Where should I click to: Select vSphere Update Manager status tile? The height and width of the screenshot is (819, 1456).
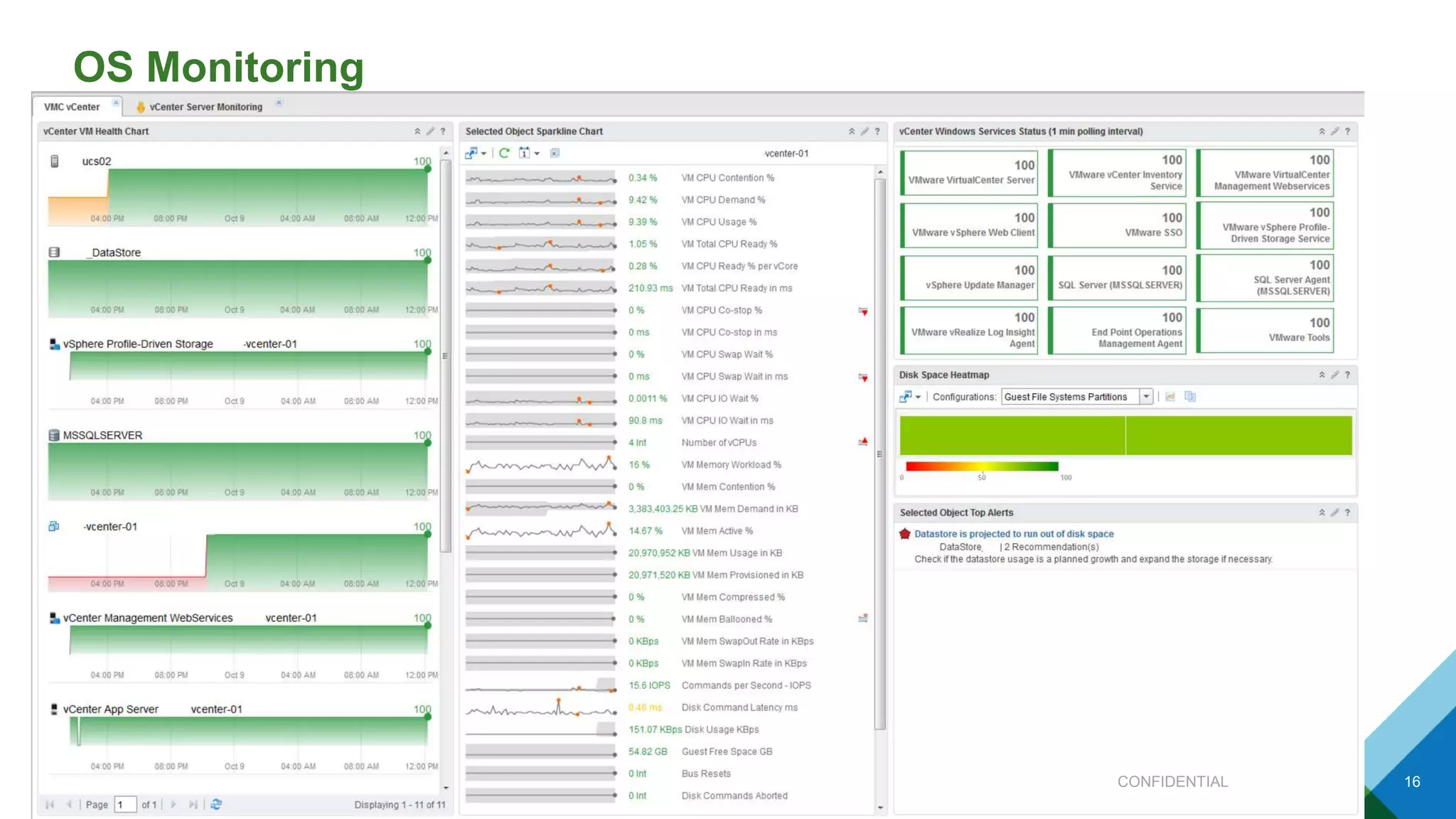(970, 278)
